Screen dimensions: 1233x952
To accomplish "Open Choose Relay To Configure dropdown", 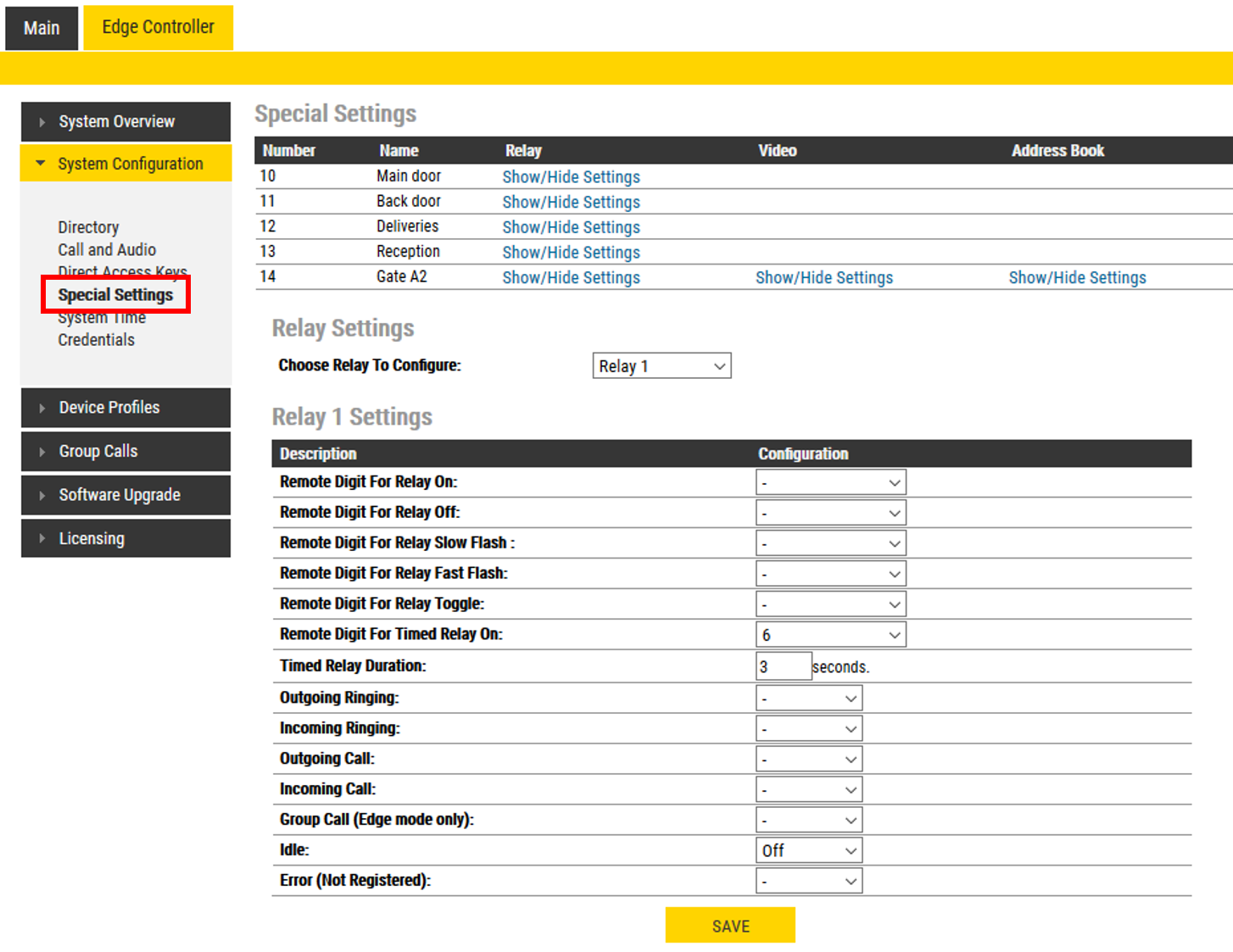I will coord(661,366).
